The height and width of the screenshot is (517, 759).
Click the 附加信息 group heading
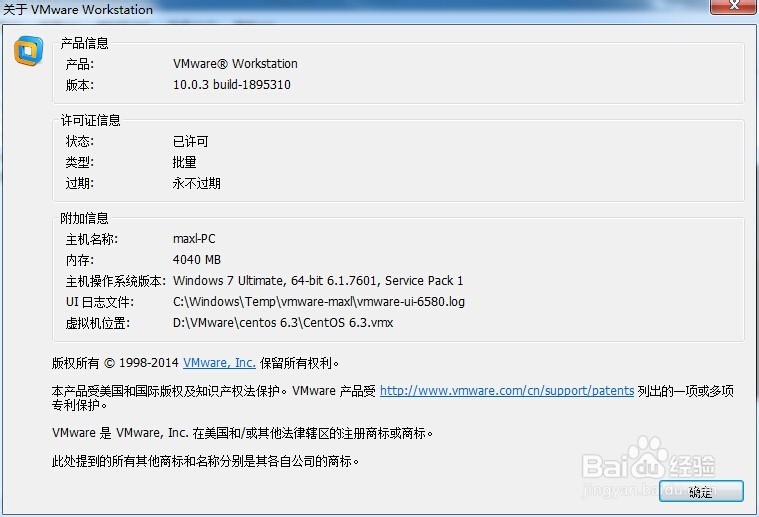(x=84, y=218)
